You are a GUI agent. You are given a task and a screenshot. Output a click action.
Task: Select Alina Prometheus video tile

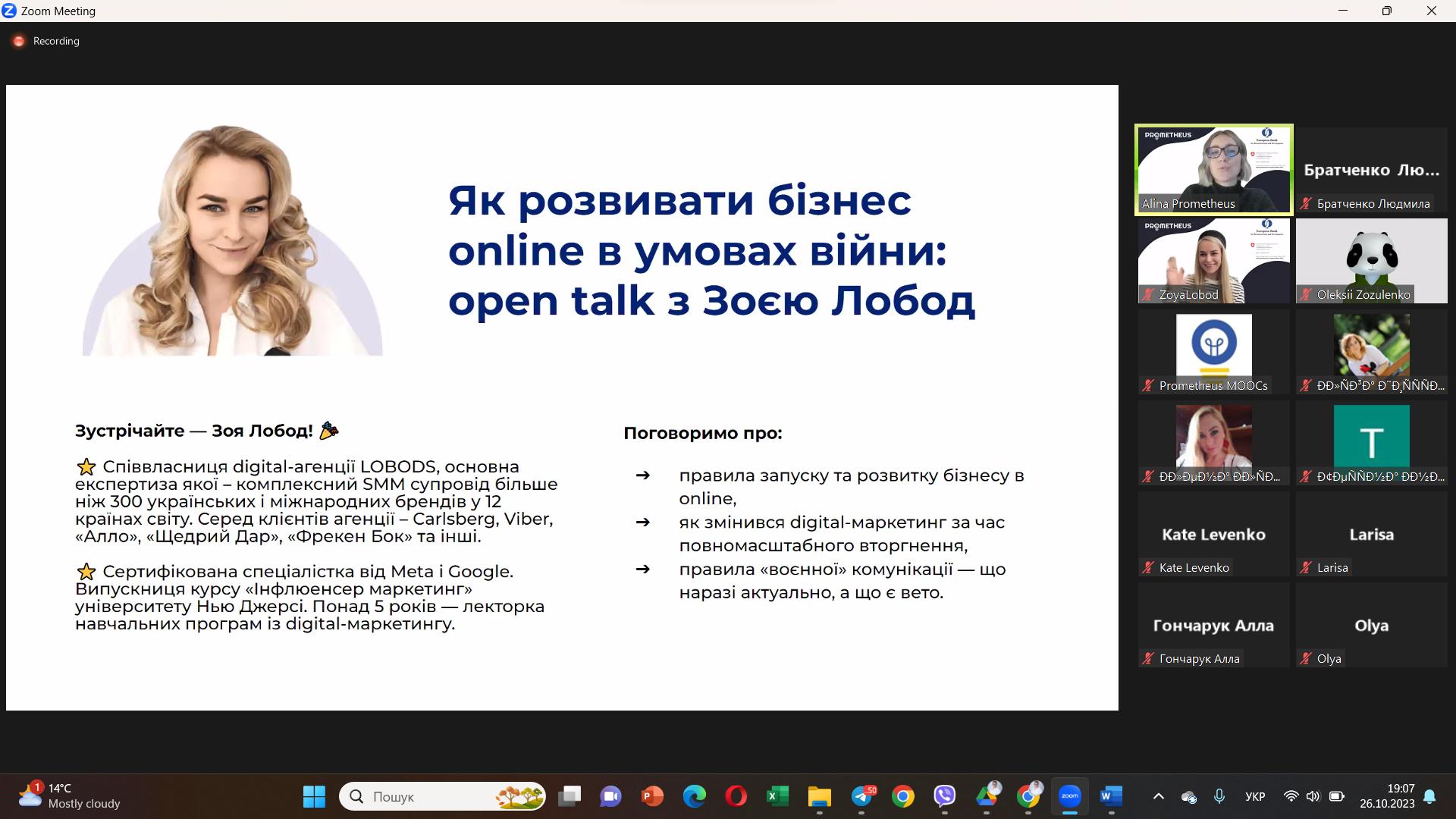[x=1213, y=169]
